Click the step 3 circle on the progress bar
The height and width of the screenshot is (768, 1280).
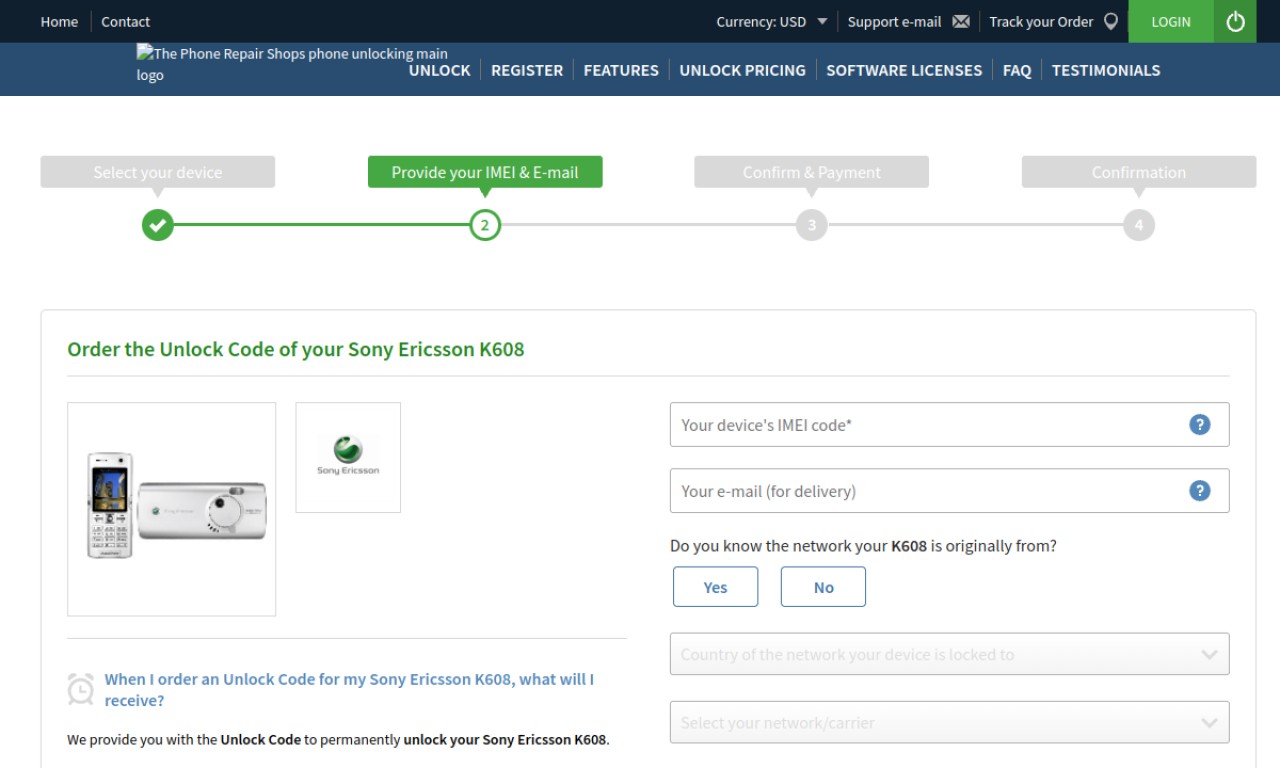(x=812, y=225)
